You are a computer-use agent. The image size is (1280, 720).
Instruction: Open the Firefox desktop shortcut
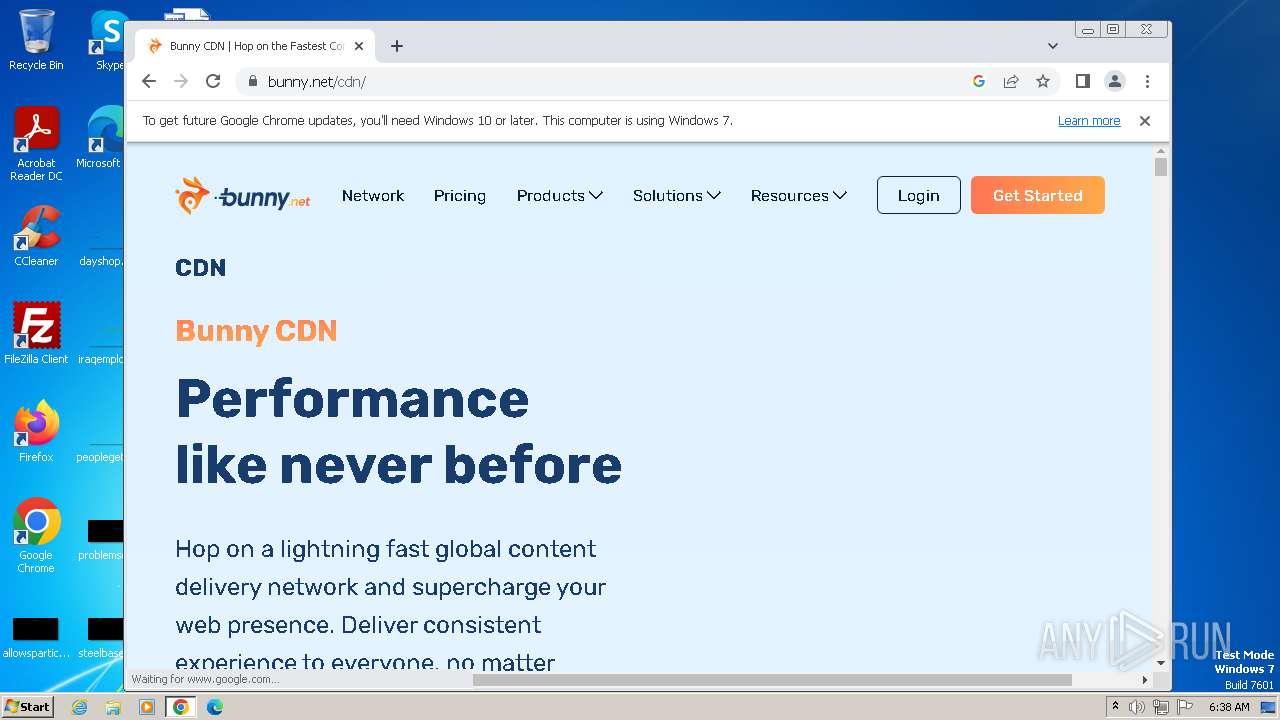tap(36, 431)
